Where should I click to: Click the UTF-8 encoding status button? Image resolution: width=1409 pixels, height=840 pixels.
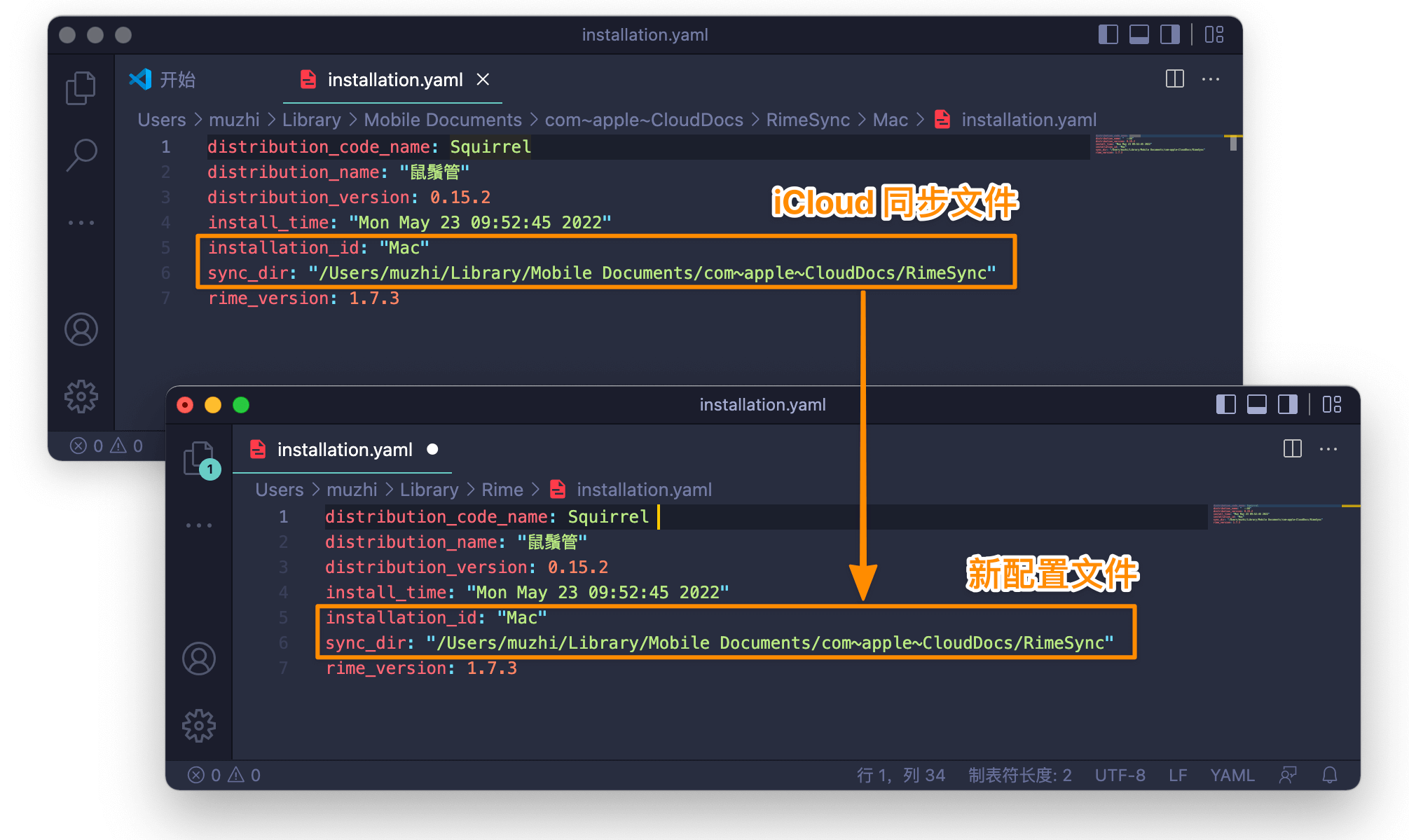pyautogui.click(x=1120, y=775)
